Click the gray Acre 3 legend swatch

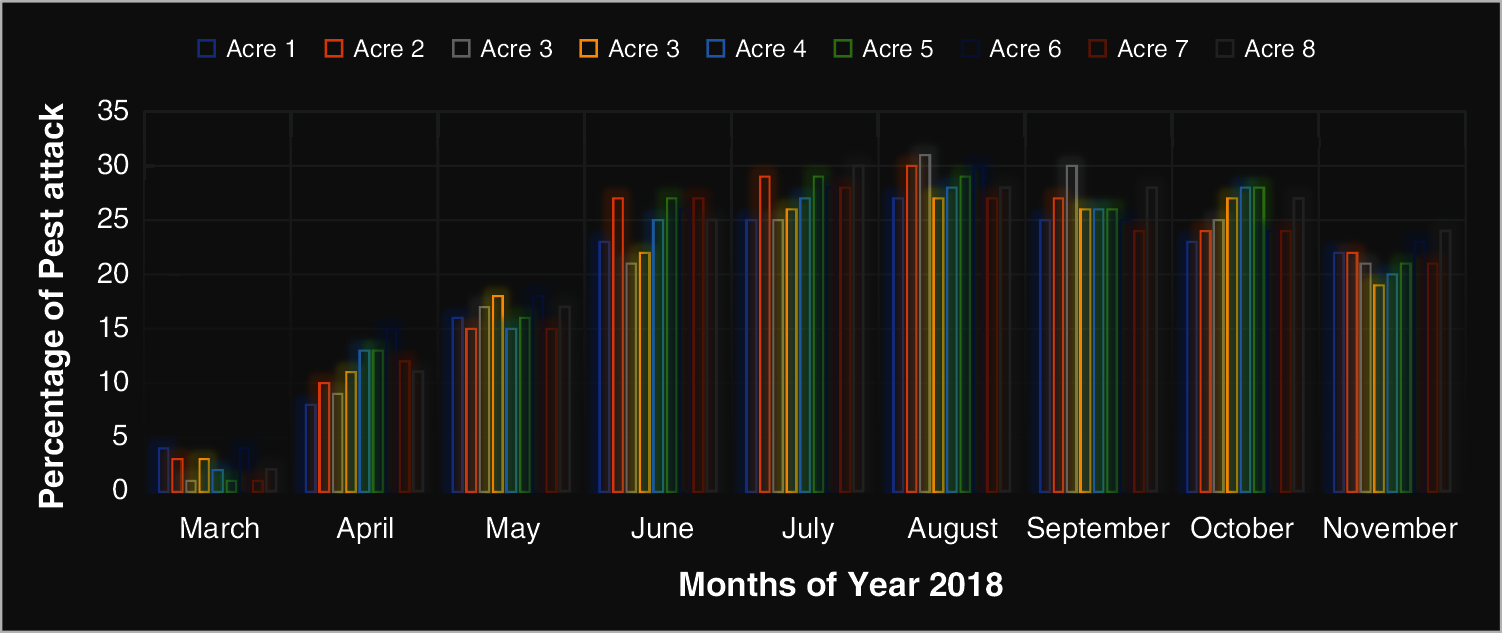tap(461, 49)
